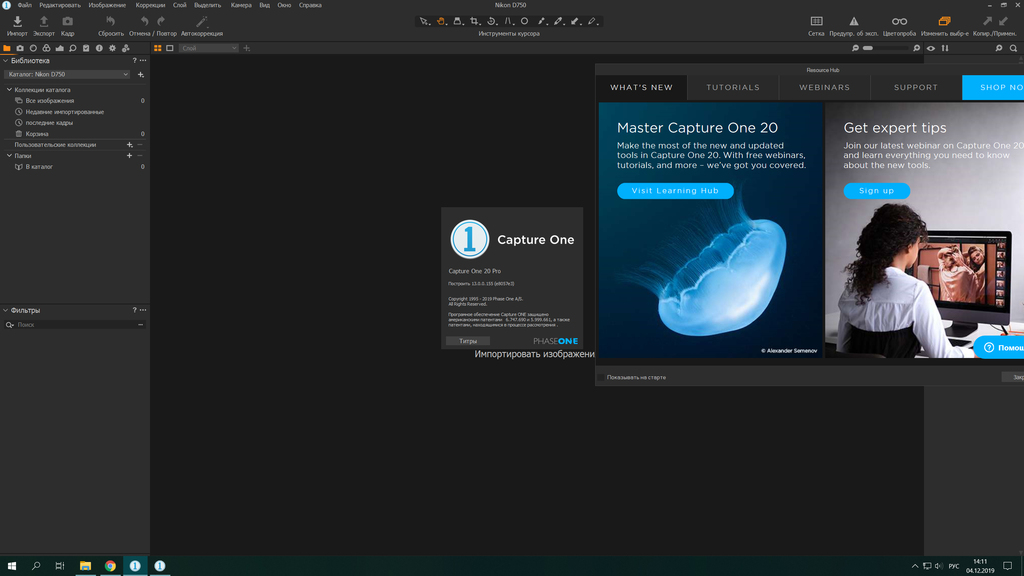Open the Коррекции menu

coord(150,5)
